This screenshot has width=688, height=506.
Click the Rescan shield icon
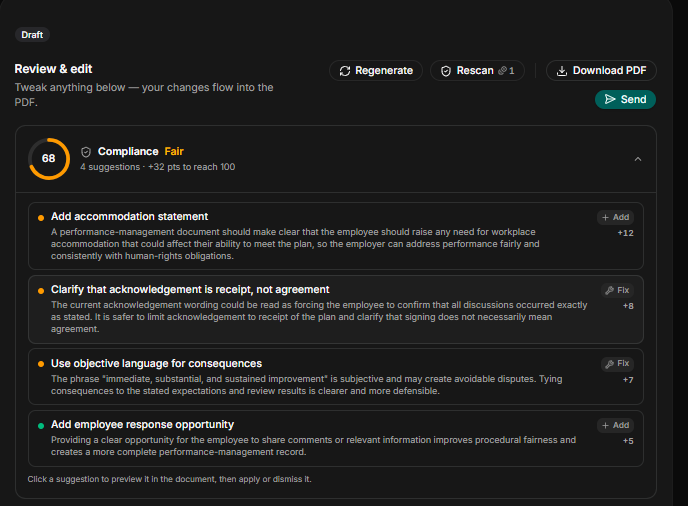[x=446, y=71]
